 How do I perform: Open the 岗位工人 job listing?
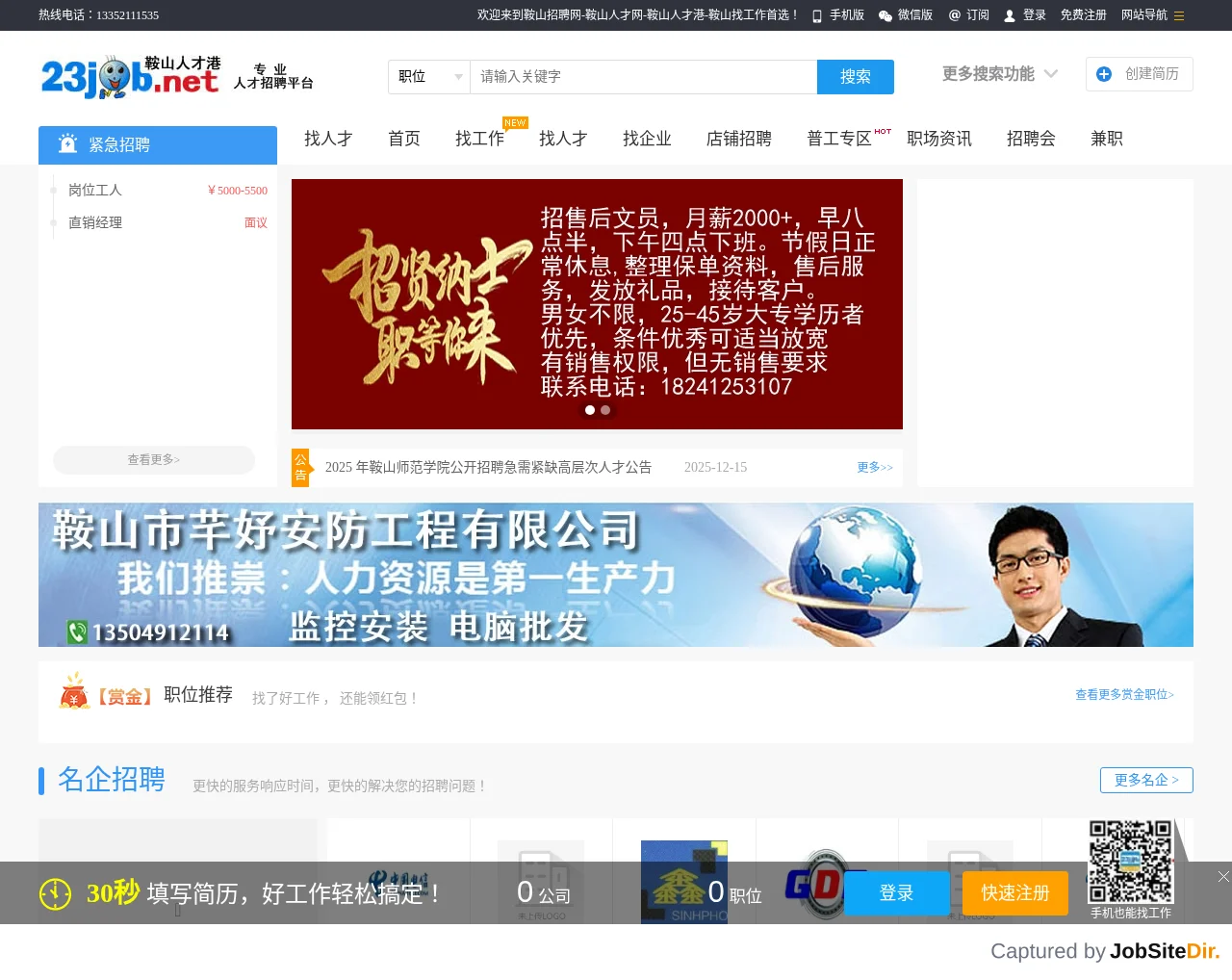(95, 191)
